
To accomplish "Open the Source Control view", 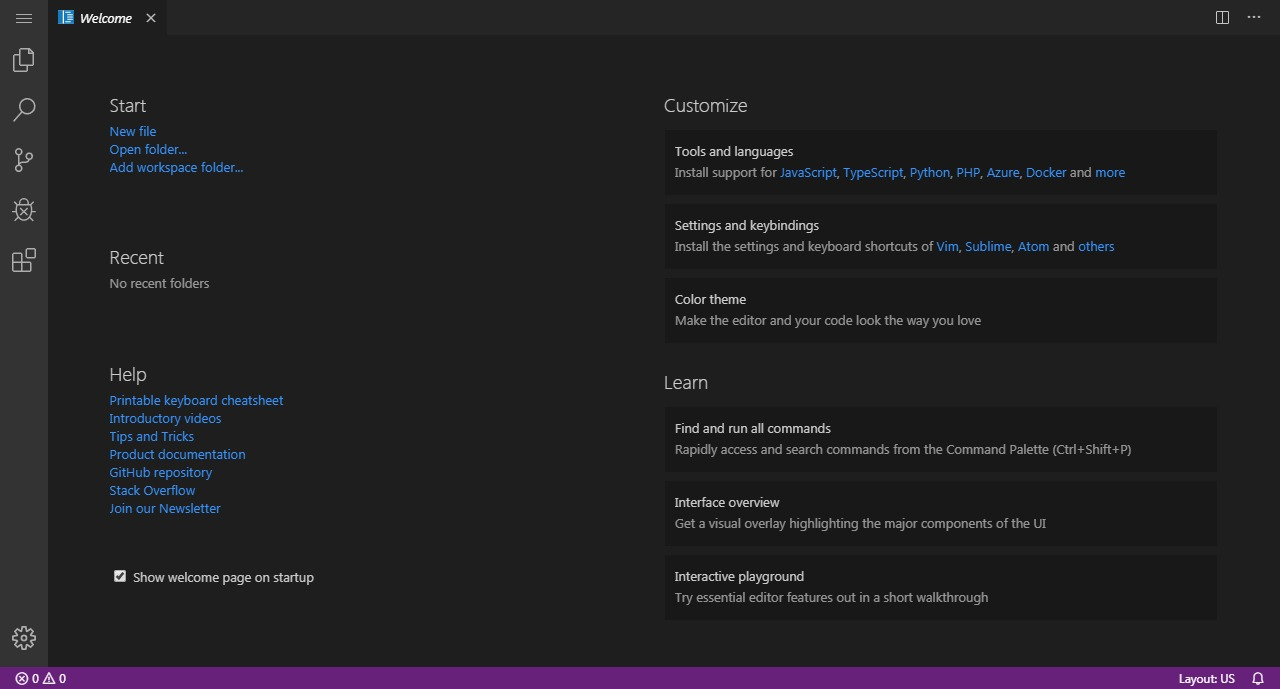I will pos(24,160).
